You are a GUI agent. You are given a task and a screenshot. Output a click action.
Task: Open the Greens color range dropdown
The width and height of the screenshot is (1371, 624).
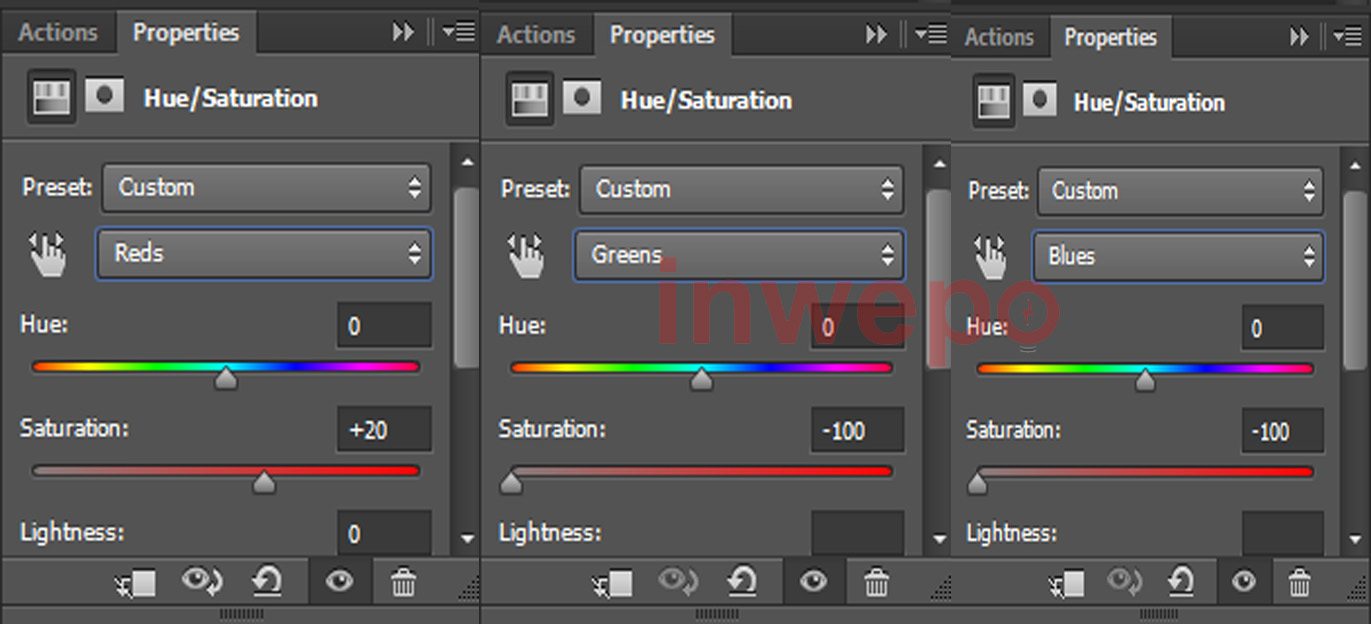tap(739, 256)
